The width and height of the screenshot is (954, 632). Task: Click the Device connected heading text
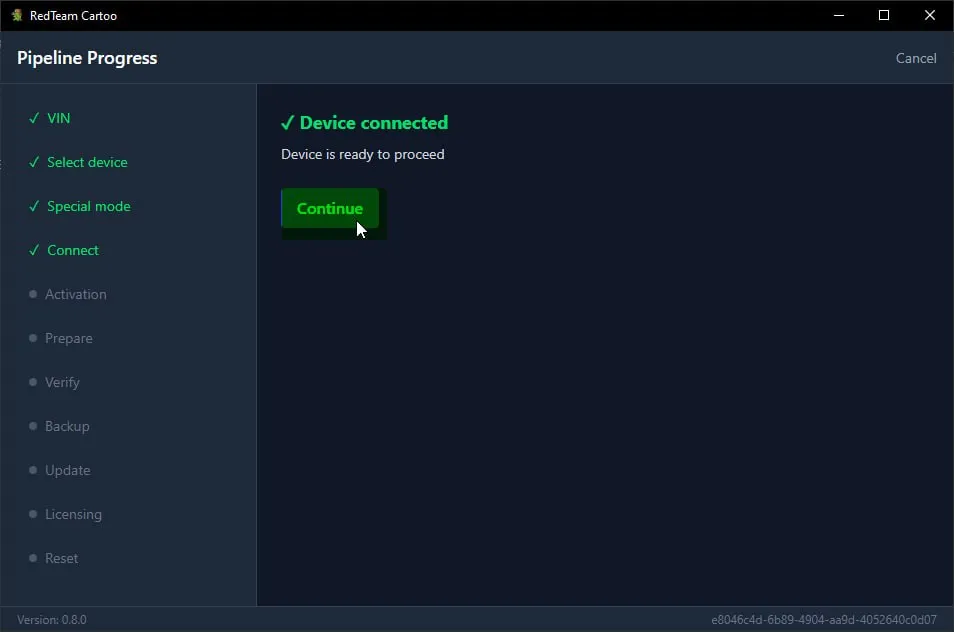pos(374,123)
